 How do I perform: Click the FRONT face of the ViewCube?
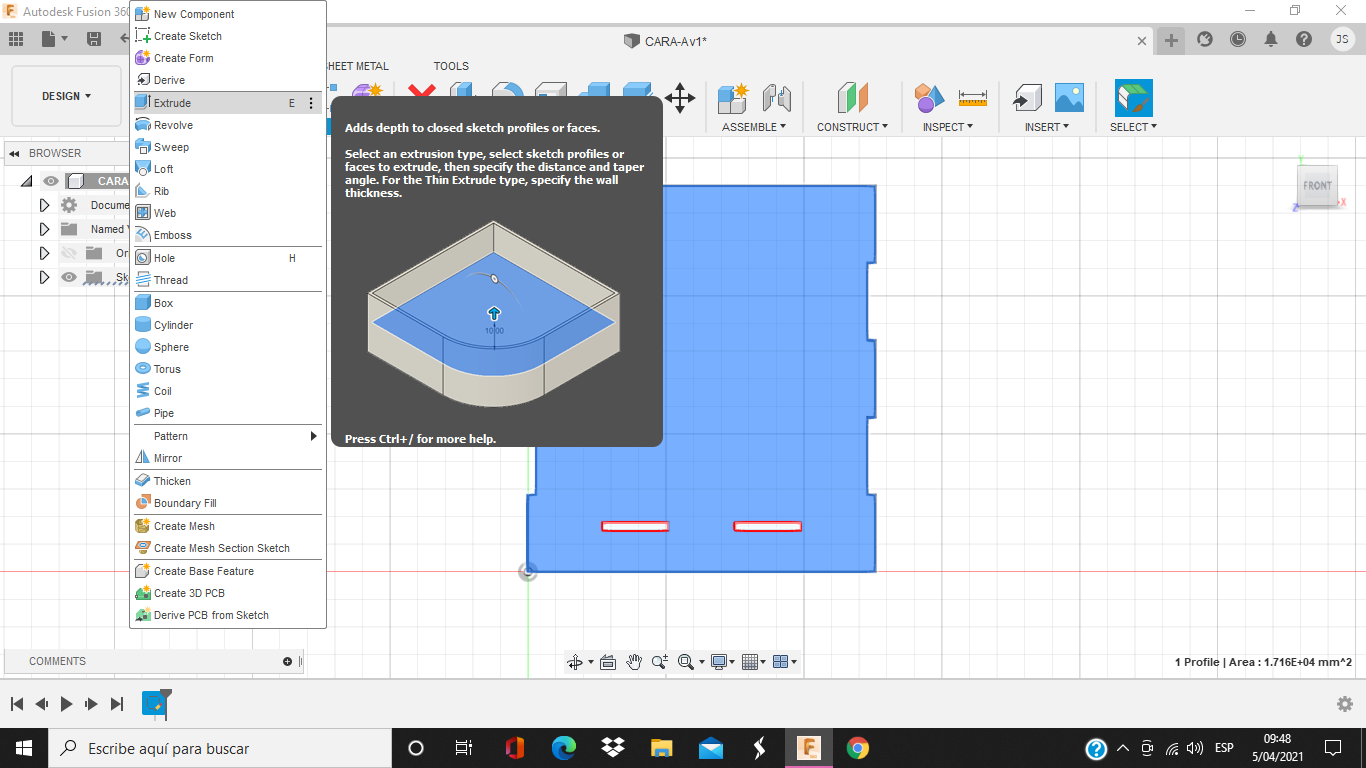1318,186
